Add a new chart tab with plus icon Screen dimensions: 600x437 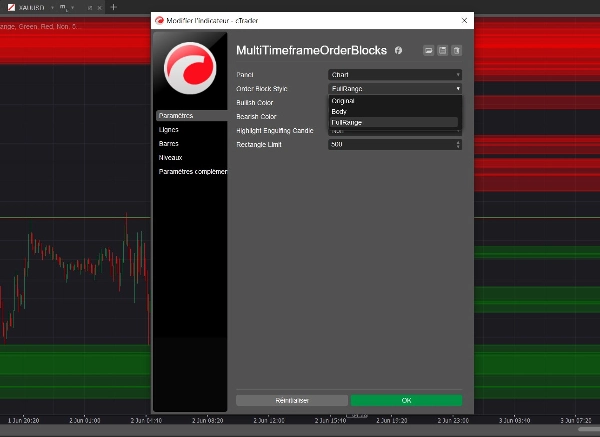(114, 7)
